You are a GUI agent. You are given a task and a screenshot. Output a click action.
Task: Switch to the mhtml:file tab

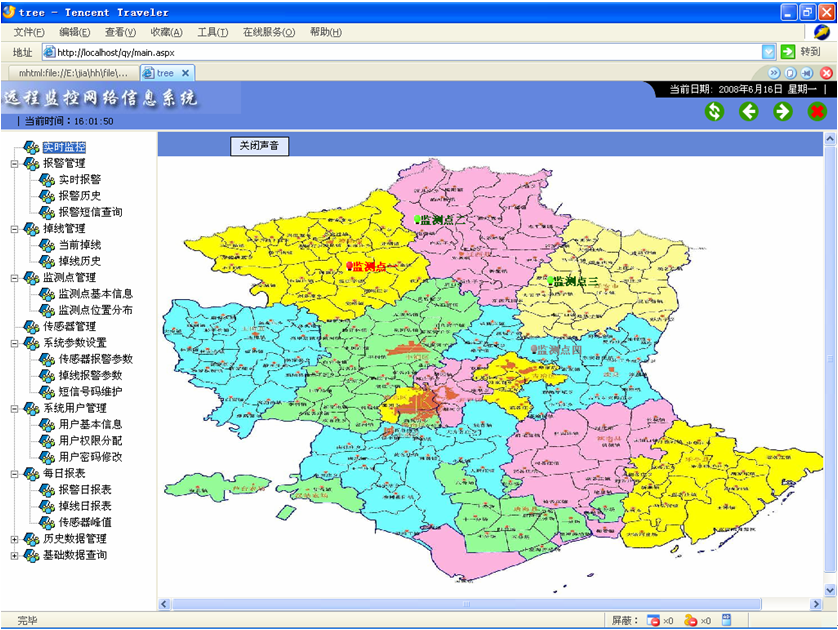[x=68, y=73]
